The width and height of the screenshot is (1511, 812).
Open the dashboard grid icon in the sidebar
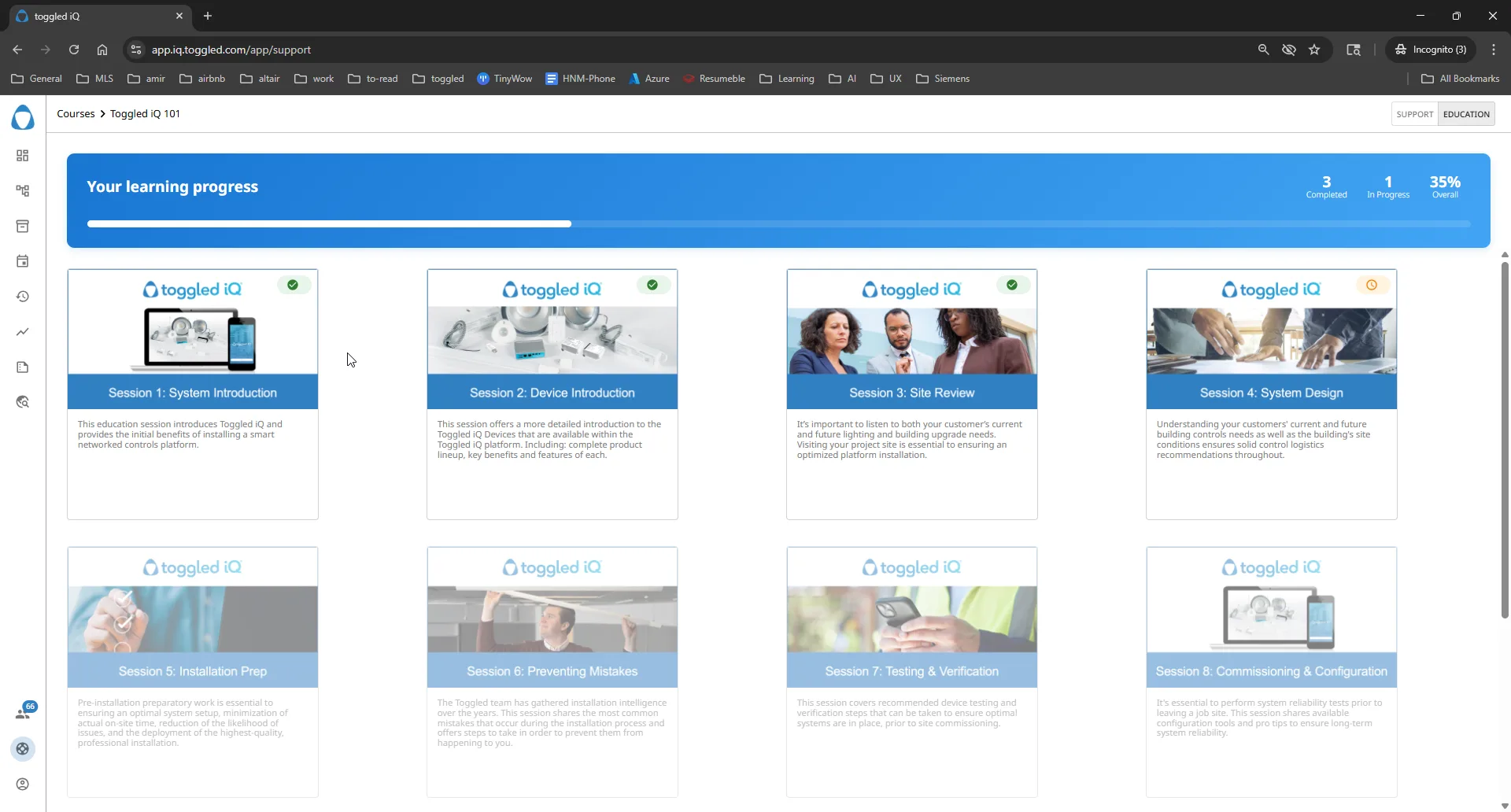point(23,156)
